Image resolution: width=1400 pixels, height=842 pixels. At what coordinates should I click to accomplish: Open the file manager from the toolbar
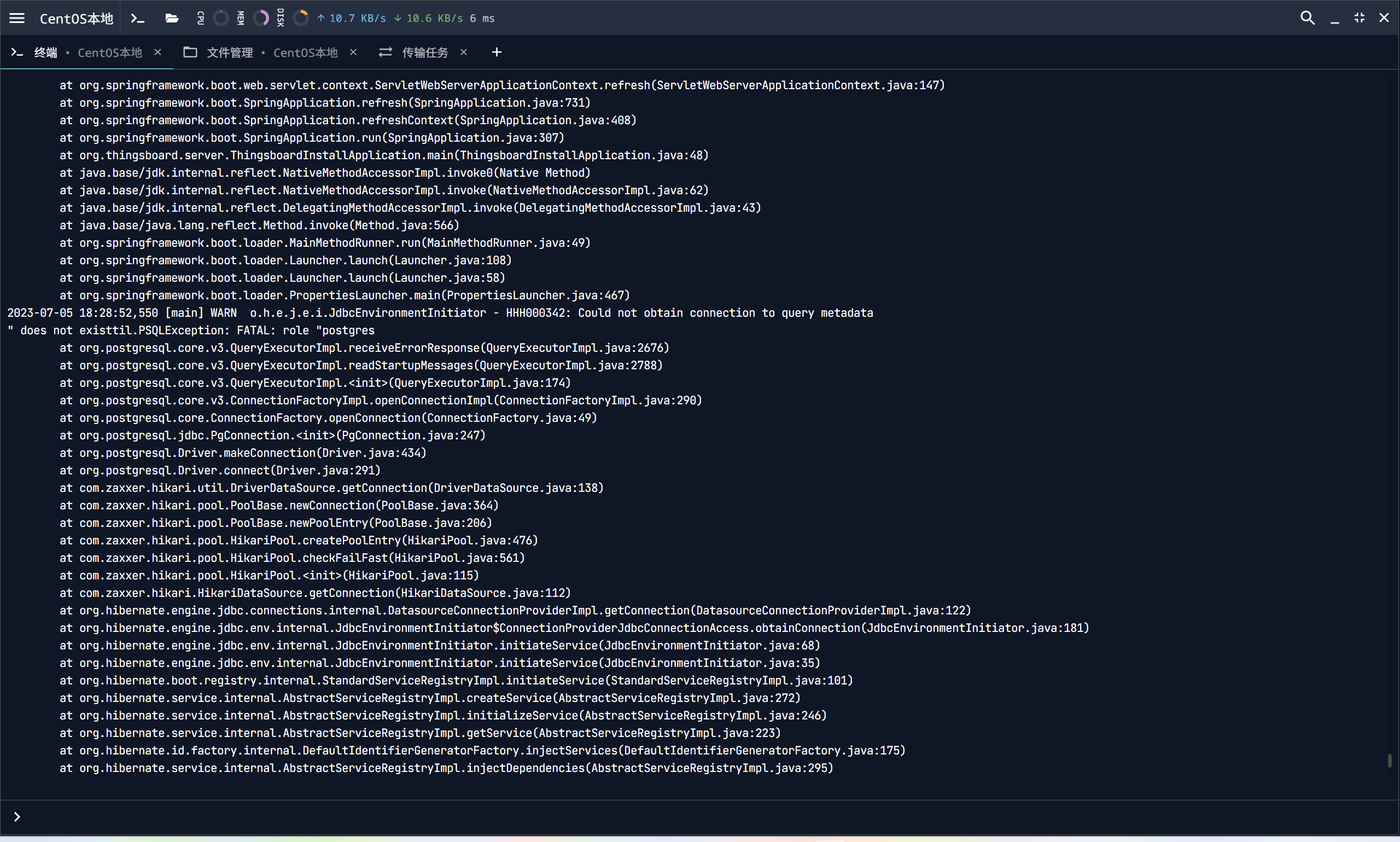(171, 18)
